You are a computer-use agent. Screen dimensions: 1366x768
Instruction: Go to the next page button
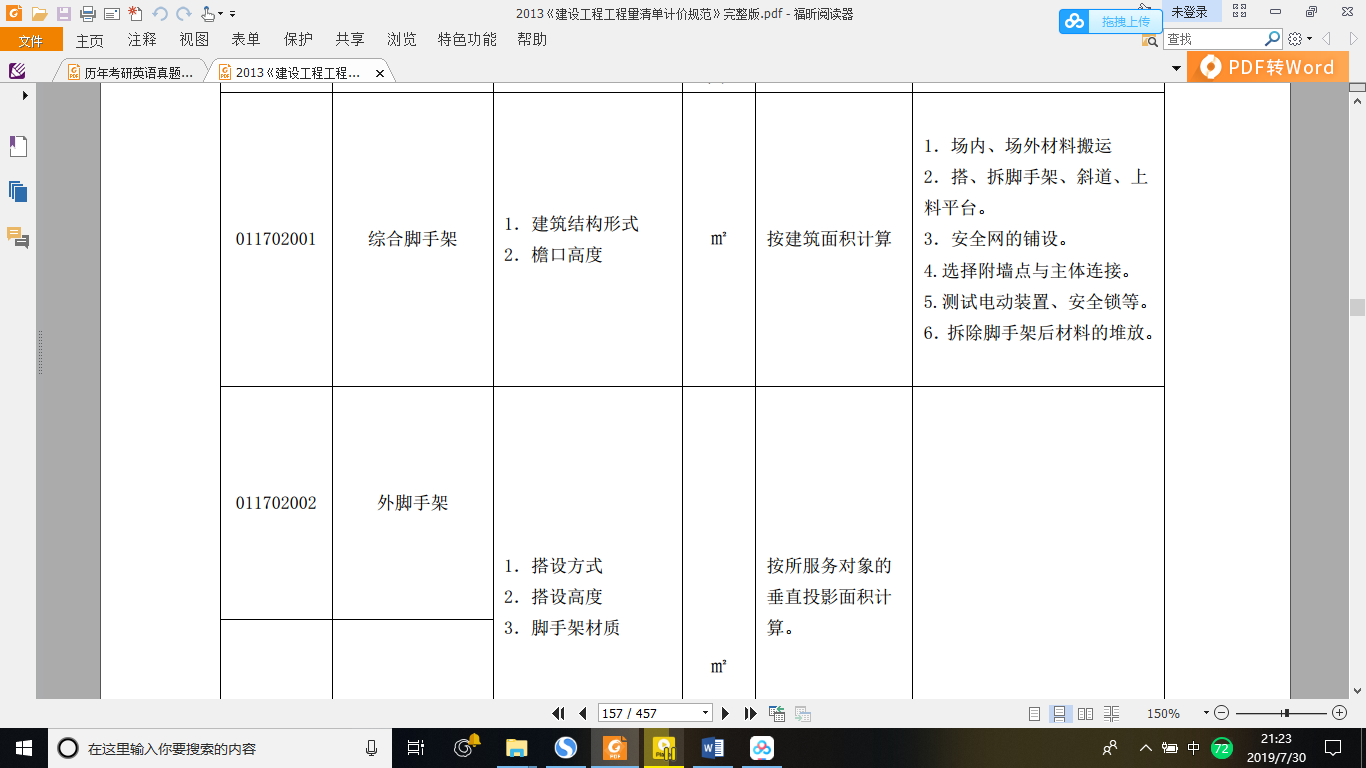(726, 713)
